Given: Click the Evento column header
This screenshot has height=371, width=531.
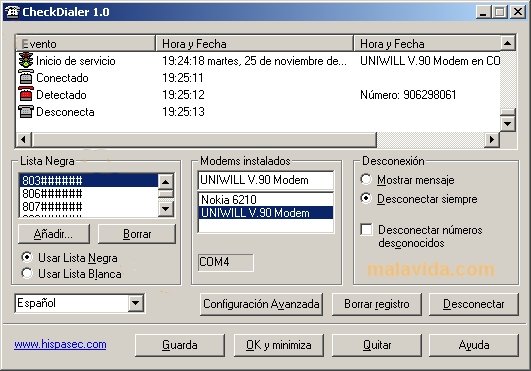Looking at the screenshot, I should tap(85, 44).
